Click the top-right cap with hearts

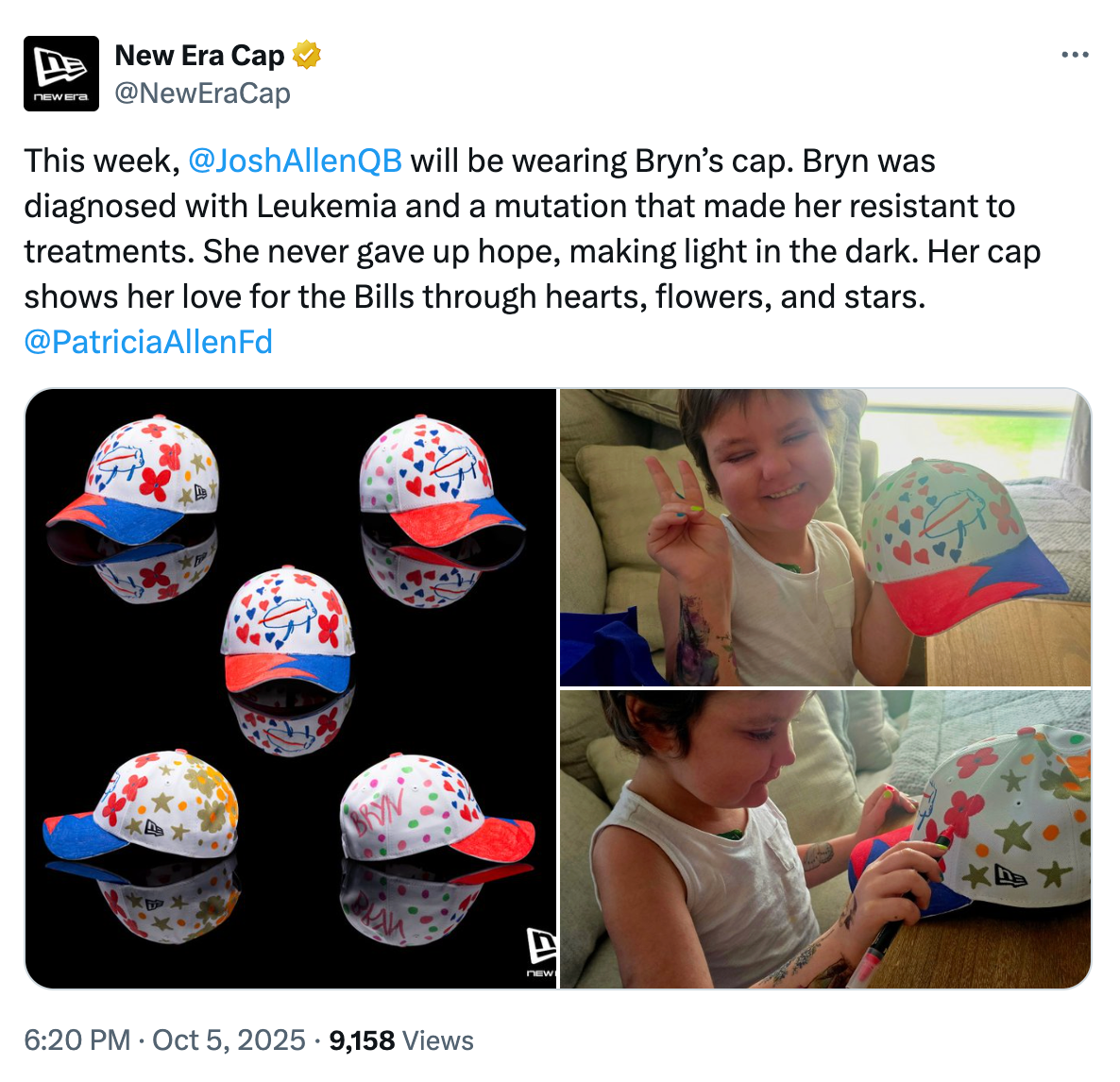pyautogui.click(x=441, y=481)
